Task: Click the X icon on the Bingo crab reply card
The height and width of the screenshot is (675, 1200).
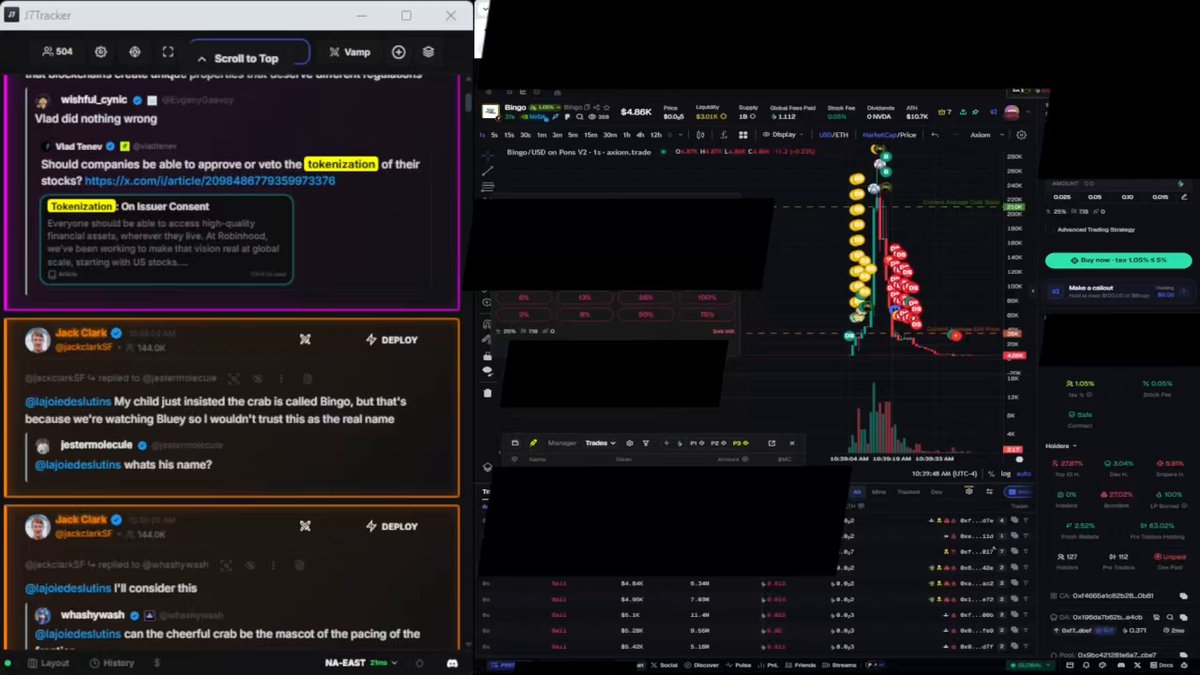Action: (305, 339)
